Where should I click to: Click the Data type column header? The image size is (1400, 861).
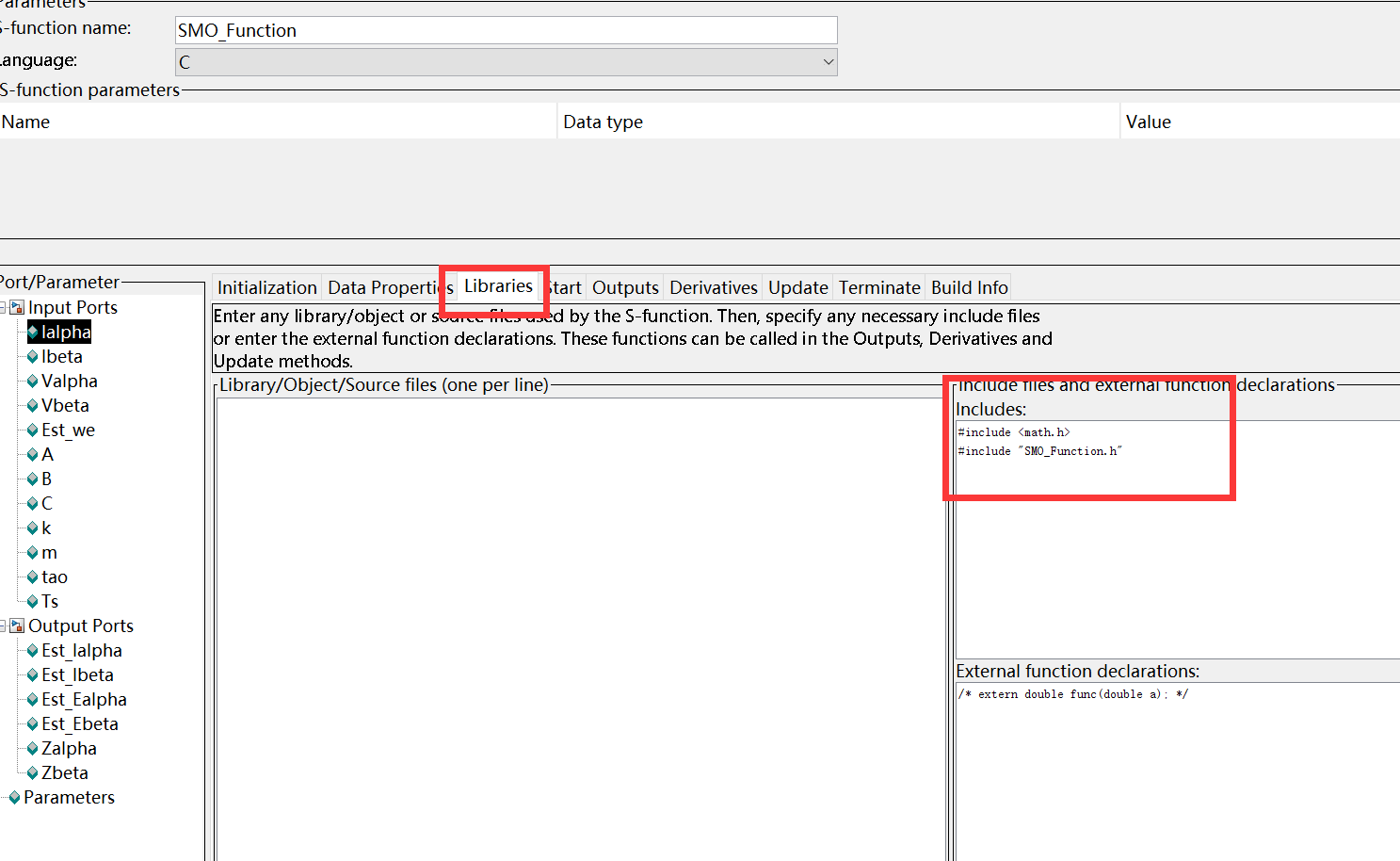839,122
